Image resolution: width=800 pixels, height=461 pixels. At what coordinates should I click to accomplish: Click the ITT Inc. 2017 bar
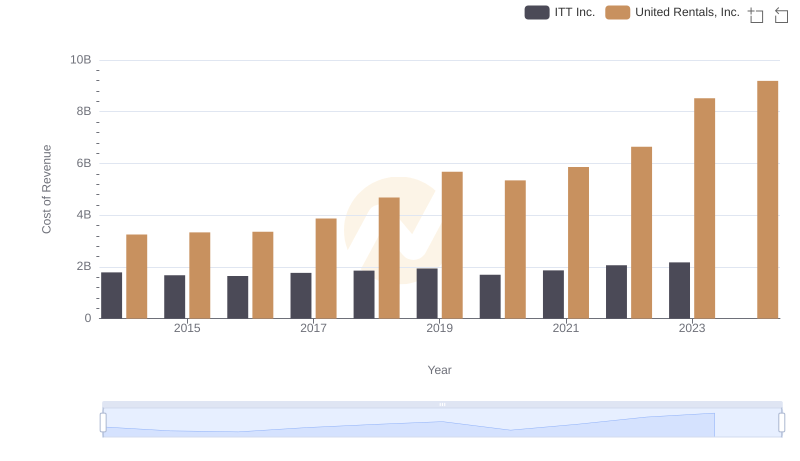point(301,296)
